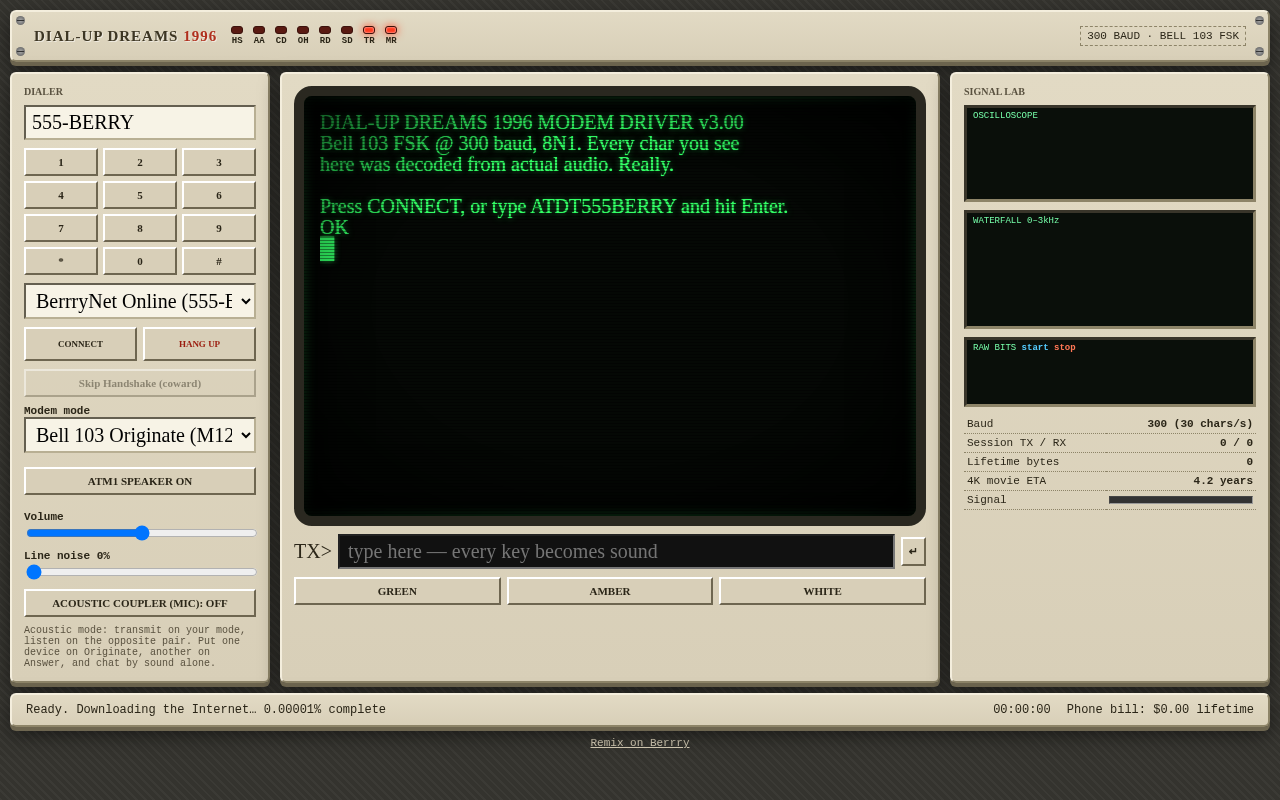Click the lit TR status LED

point(369,30)
